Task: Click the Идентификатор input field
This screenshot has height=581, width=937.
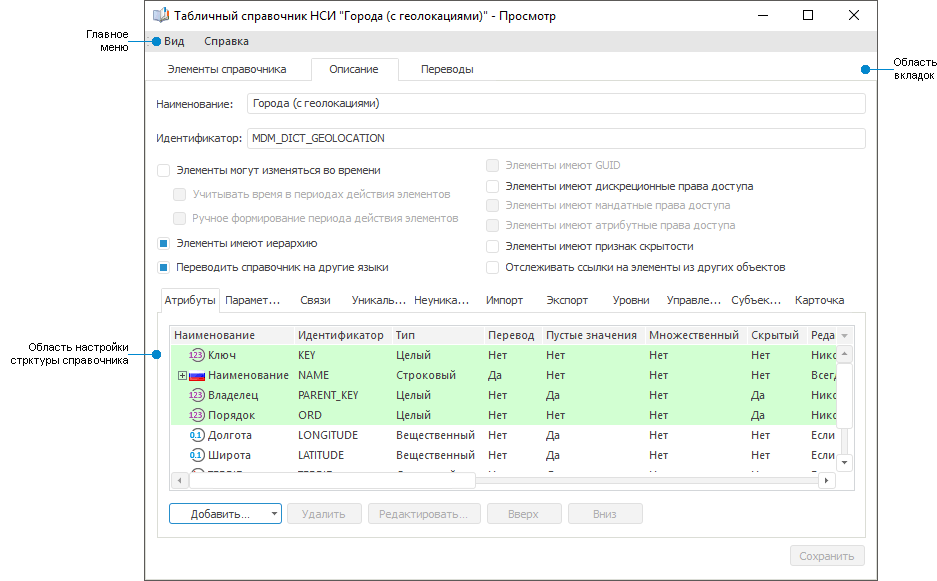Action: pyautogui.click(x=555, y=138)
